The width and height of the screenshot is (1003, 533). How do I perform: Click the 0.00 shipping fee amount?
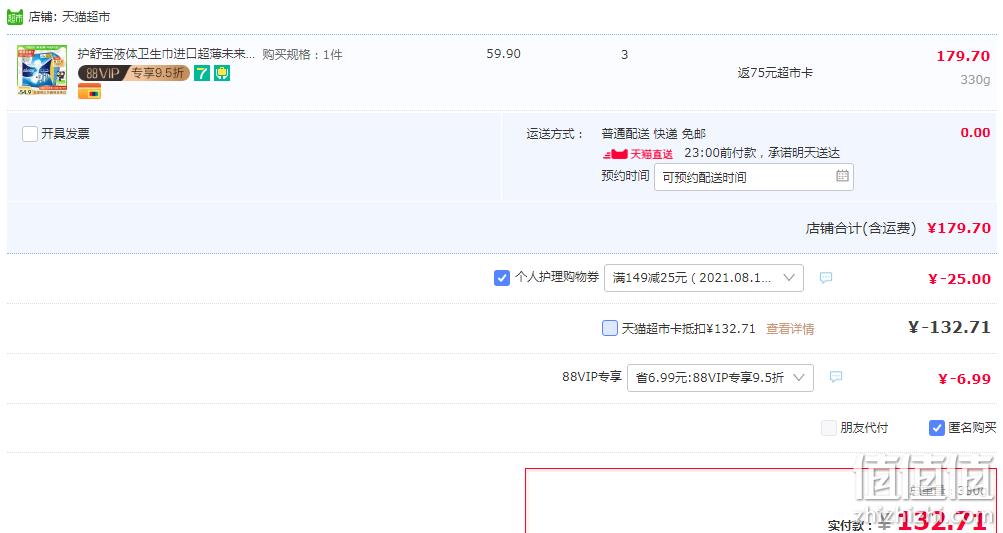coord(975,133)
